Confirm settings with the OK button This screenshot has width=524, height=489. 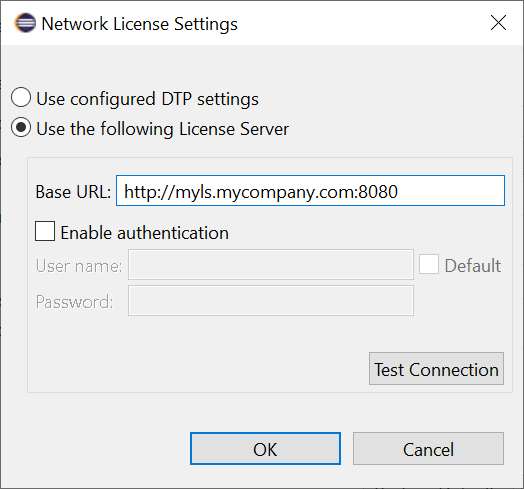265,449
